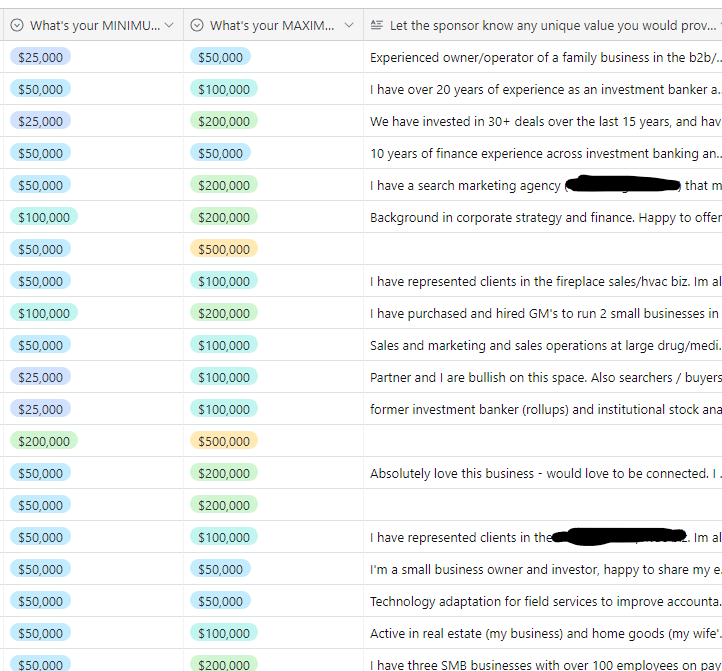Open the MINIMUM column header dropdown chevron

click(169, 25)
